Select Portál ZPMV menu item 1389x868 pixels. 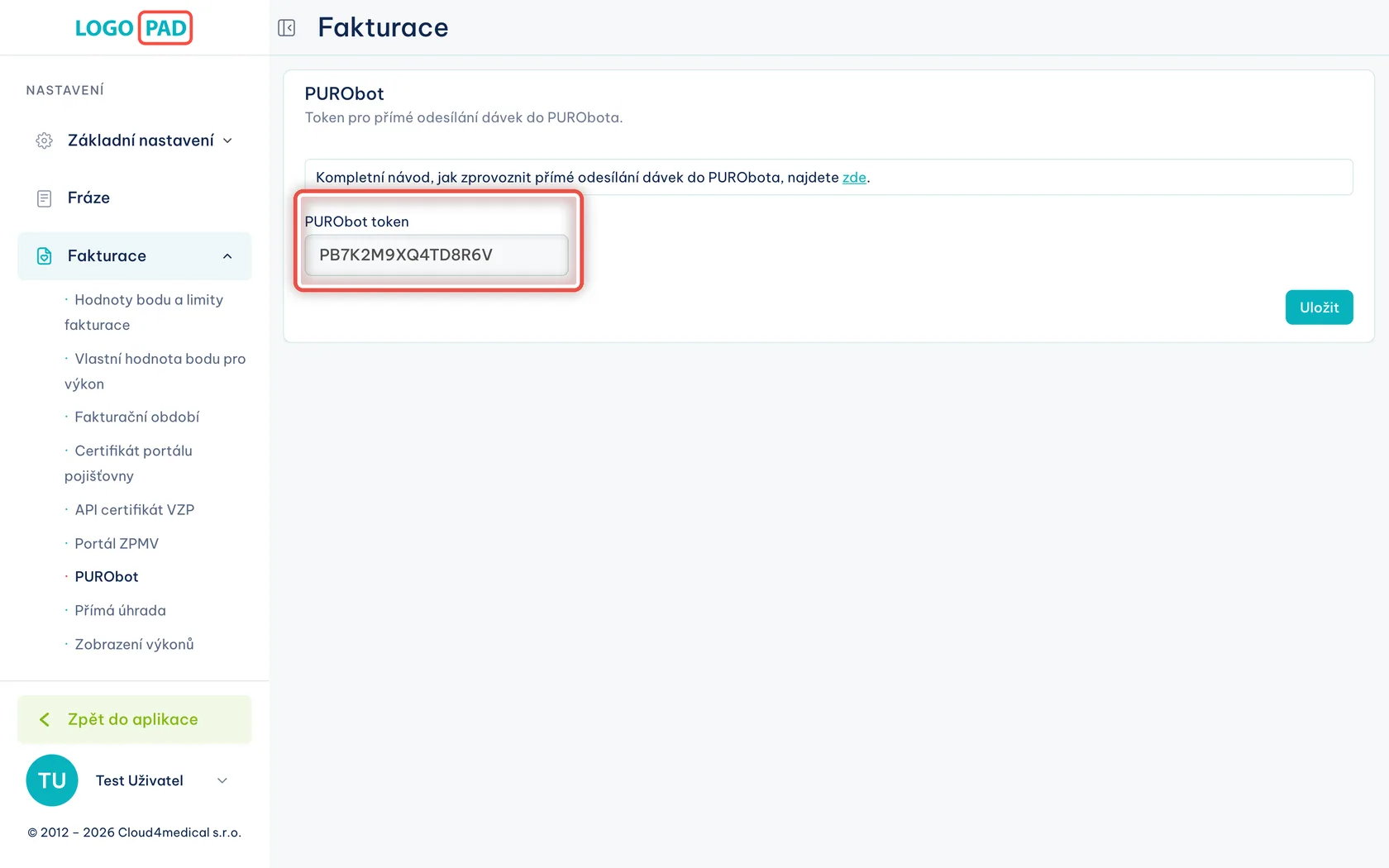[x=117, y=544]
